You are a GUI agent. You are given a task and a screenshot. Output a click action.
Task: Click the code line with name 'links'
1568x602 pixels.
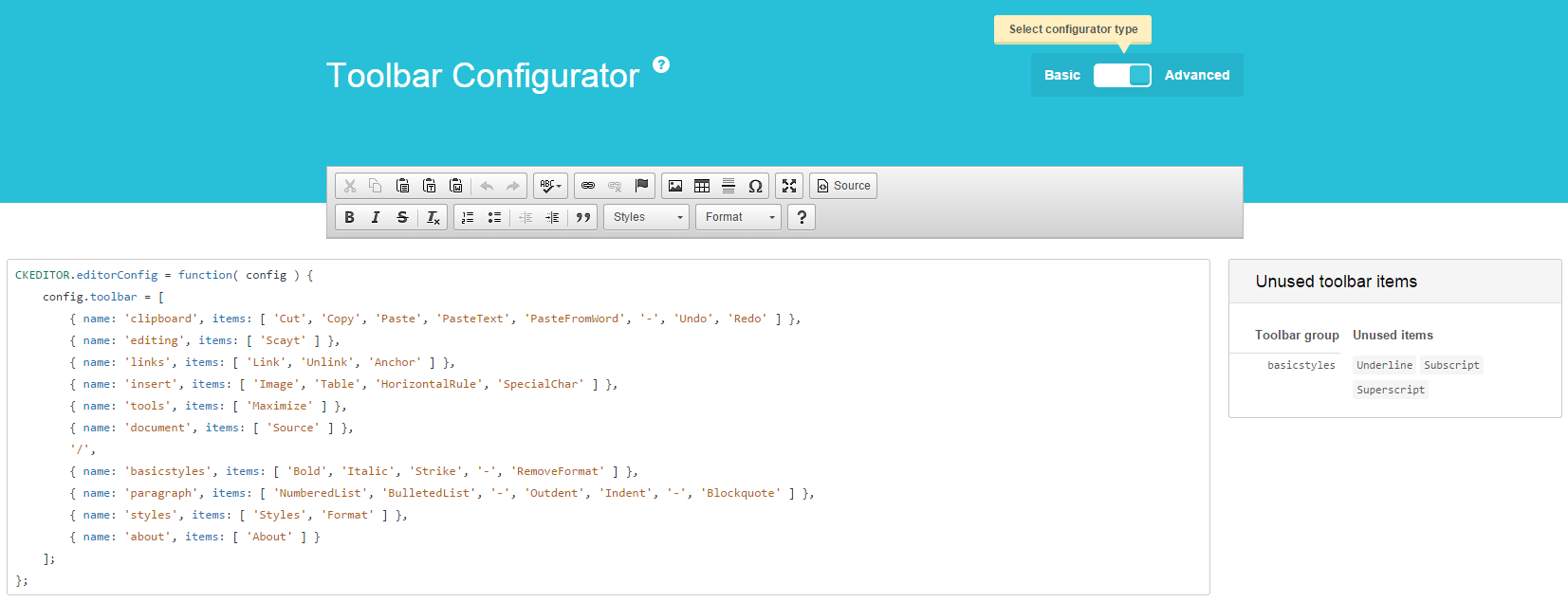[x=263, y=362]
